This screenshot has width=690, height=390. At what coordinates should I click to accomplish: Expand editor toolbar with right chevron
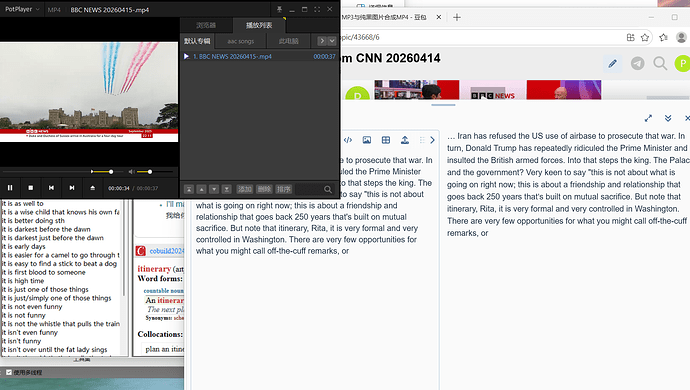pos(432,140)
